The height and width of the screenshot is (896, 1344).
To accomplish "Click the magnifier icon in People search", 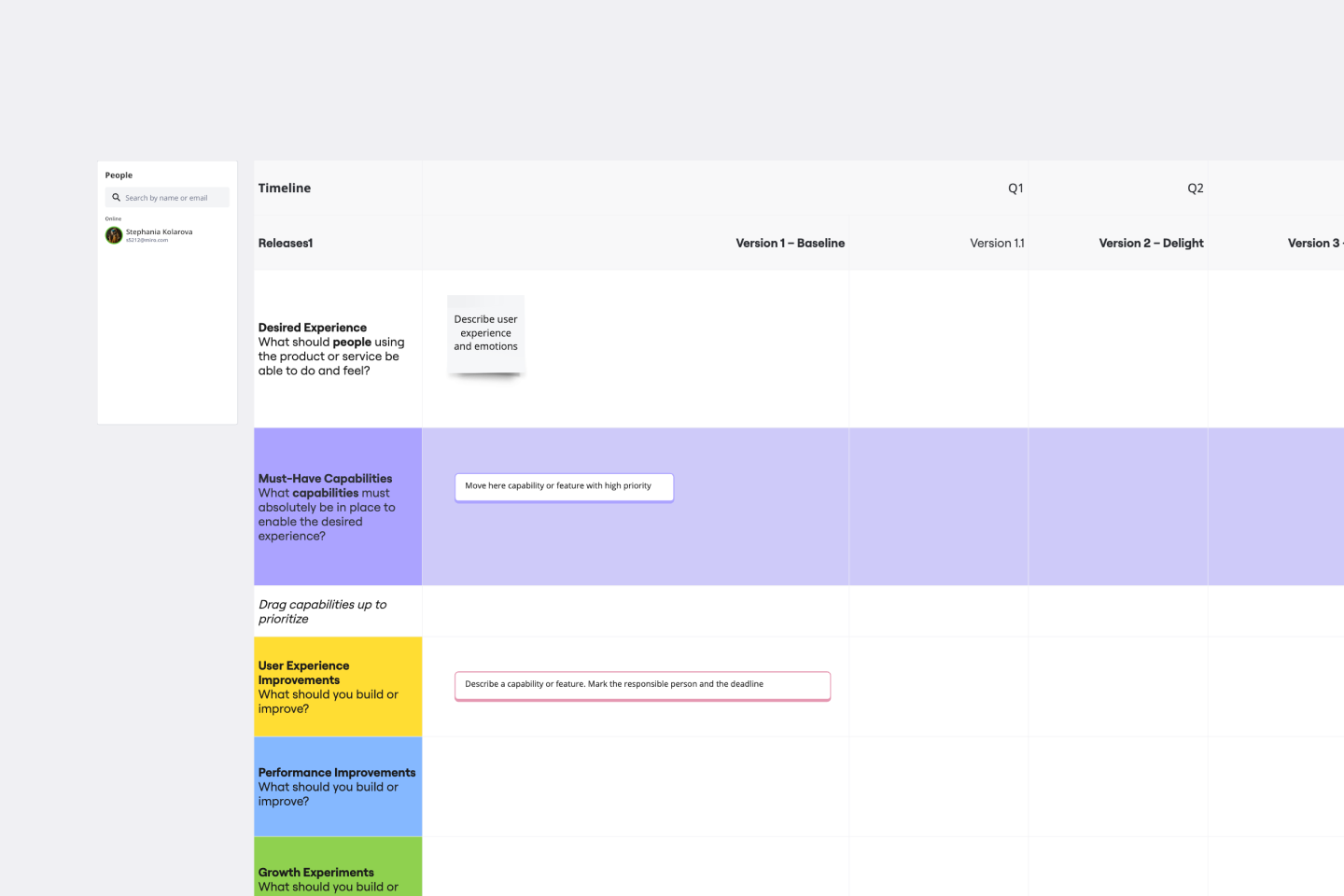I will [x=117, y=198].
